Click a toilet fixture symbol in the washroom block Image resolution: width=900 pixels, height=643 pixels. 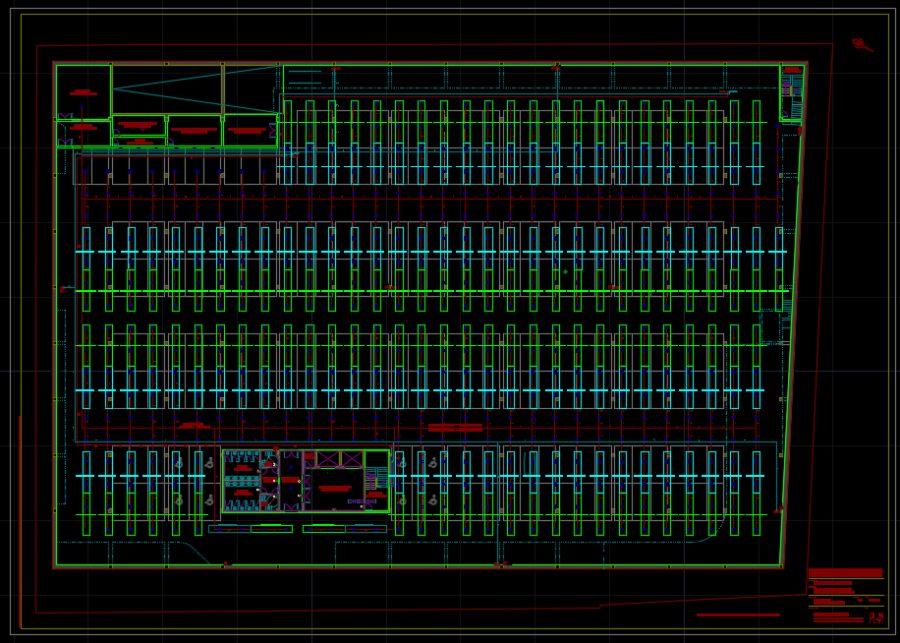237,456
